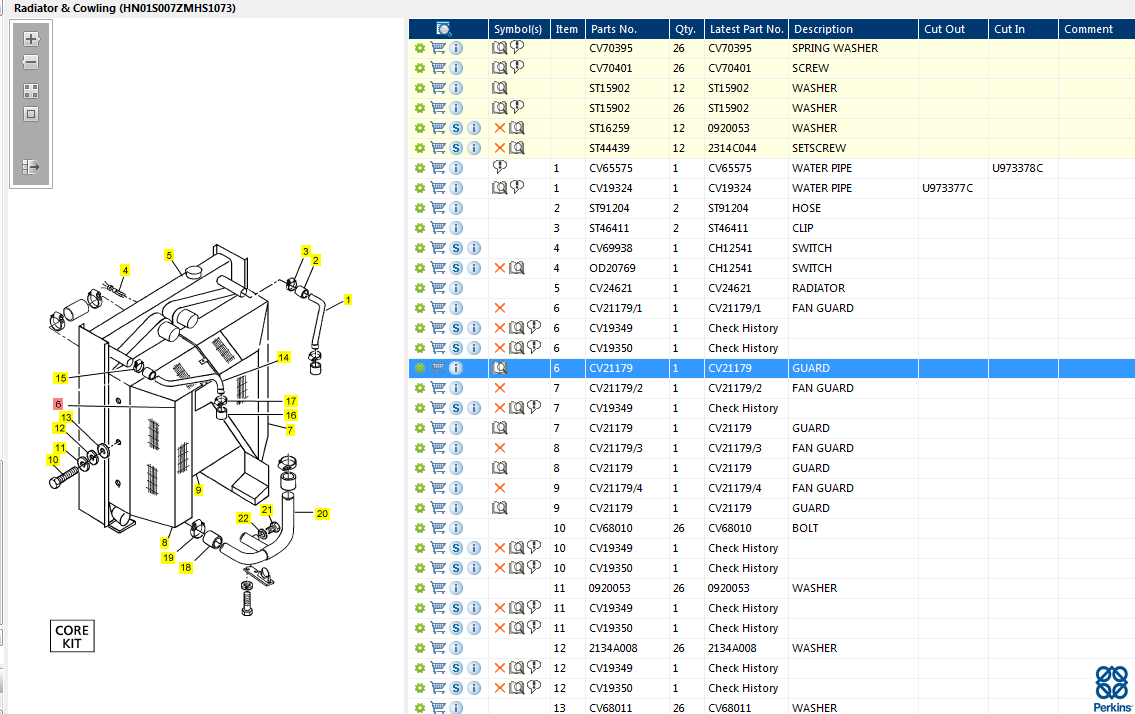Click callout 5 on the radiator diagram
This screenshot has width=1135, height=714.
pos(170,256)
